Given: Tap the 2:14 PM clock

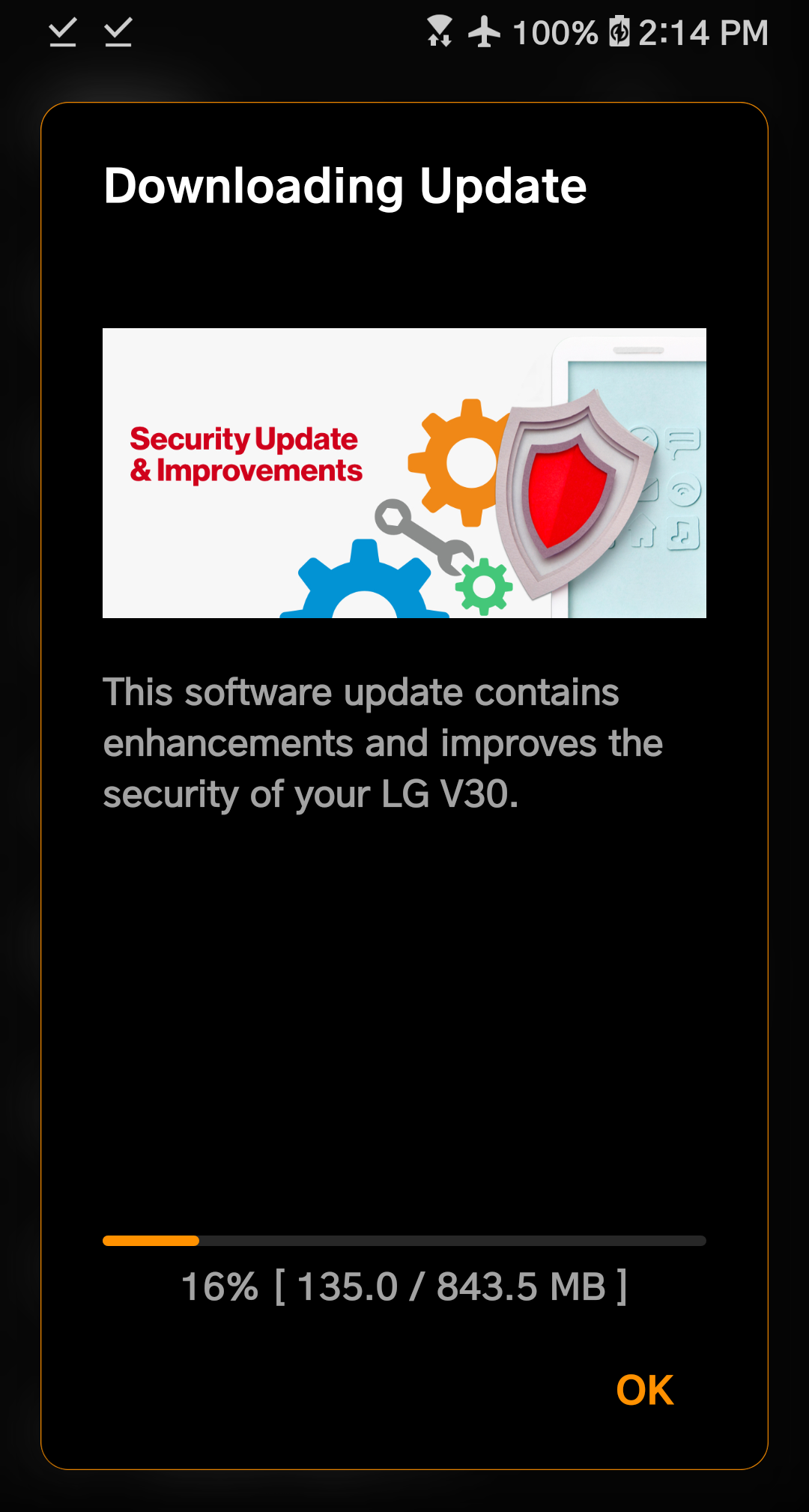Looking at the screenshot, I should point(703,33).
